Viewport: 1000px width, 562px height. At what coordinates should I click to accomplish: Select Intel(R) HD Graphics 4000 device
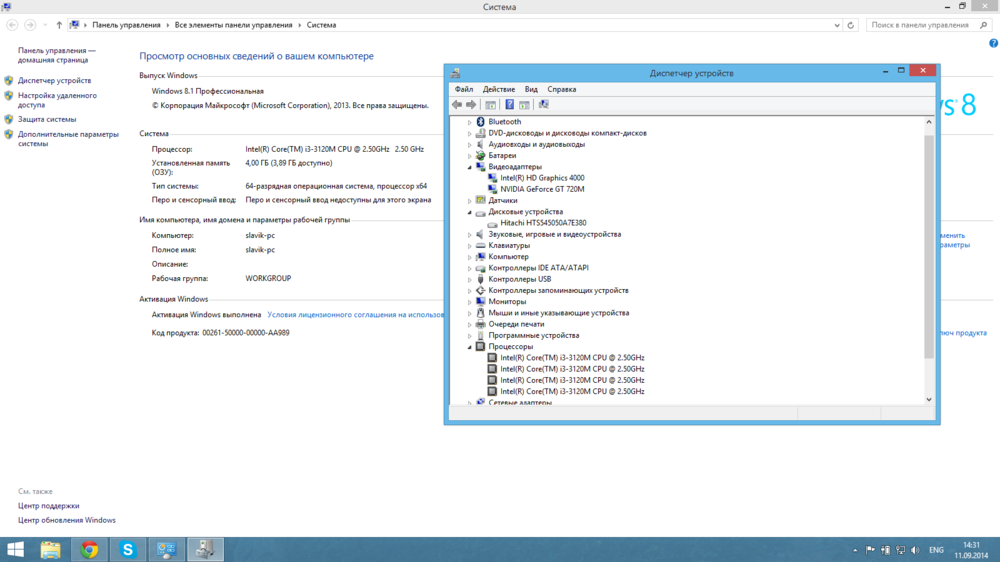click(x=542, y=178)
